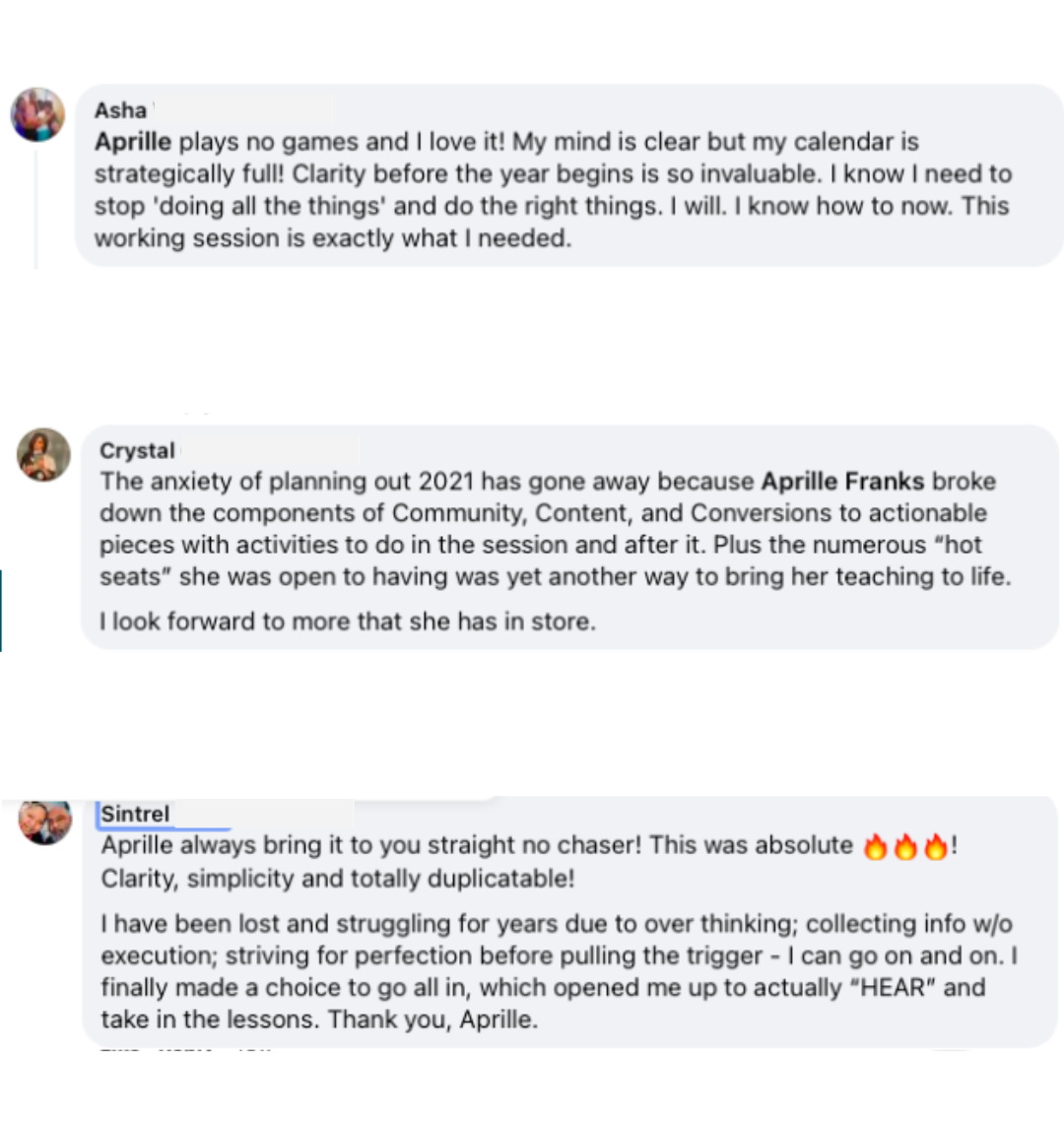Click the "I look forward to more" sentence
This screenshot has width=1064, height=1121.
coord(348,622)
